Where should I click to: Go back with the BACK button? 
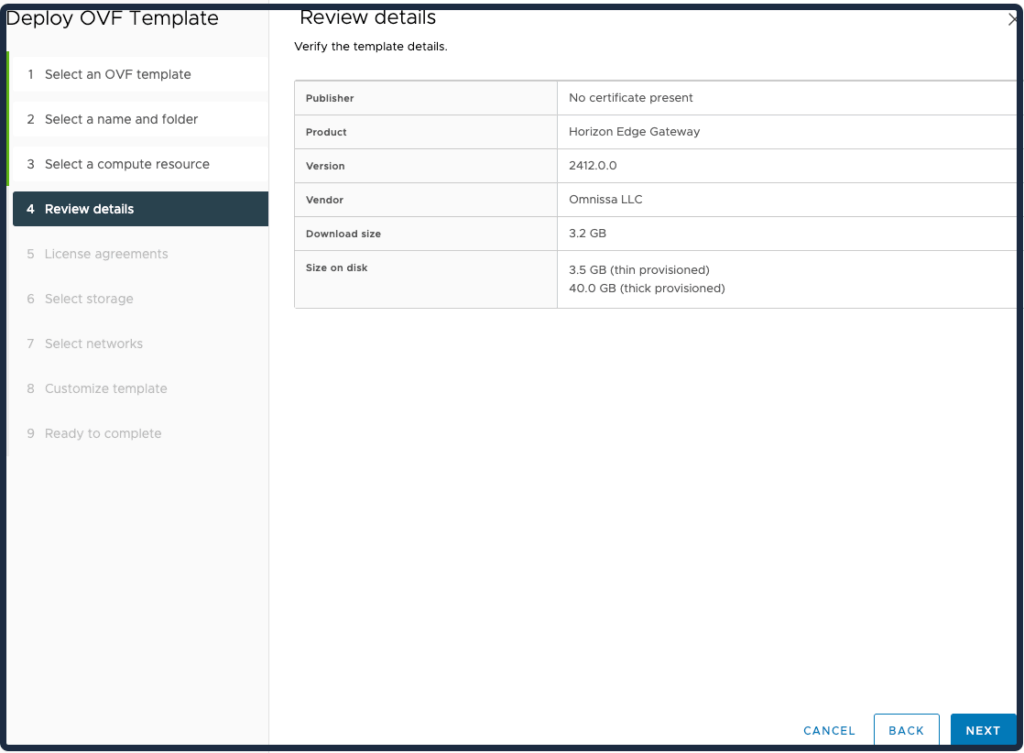[x=906, y=730]
